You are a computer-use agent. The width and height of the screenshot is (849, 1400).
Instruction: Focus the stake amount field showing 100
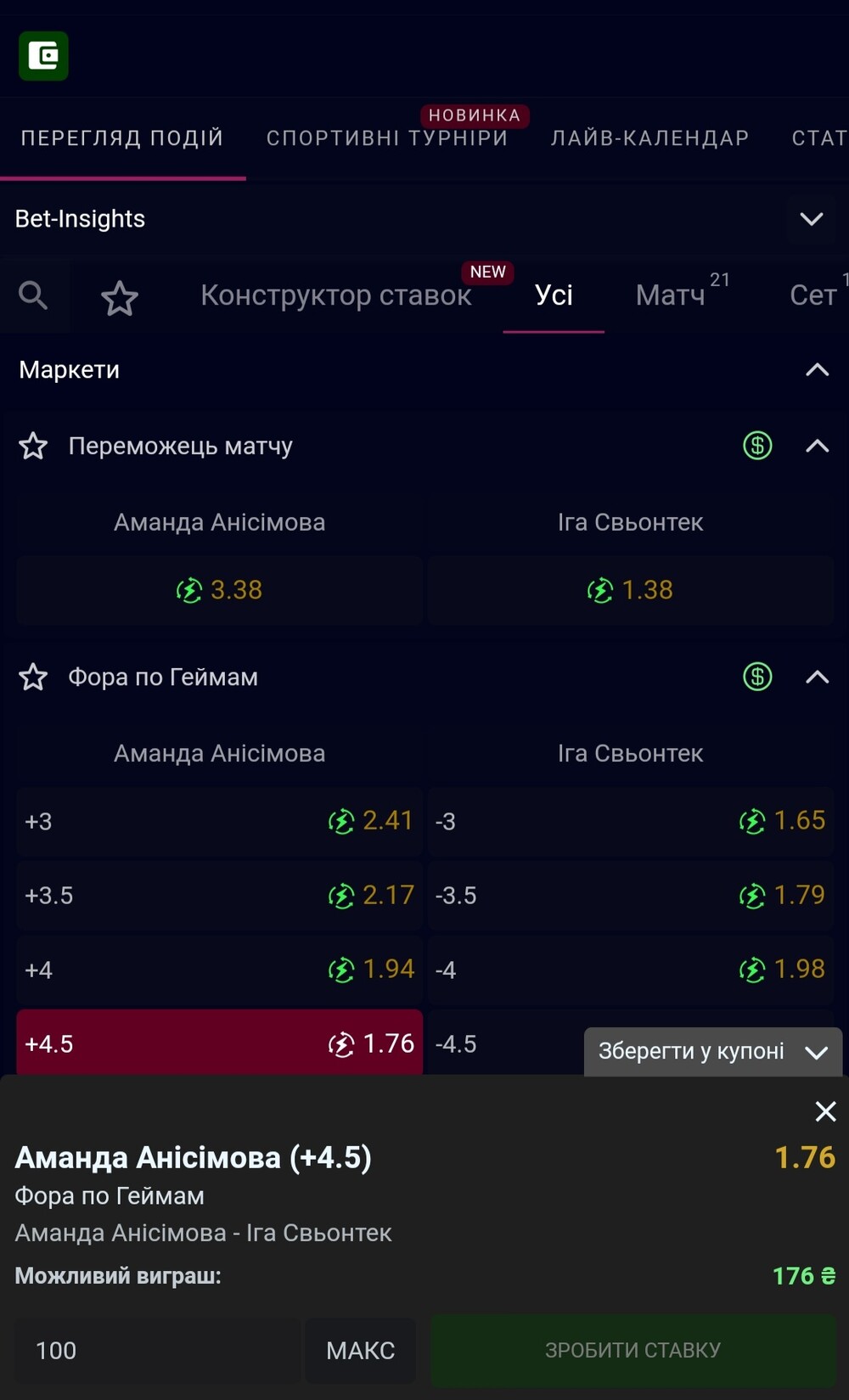pos(157,1350)
